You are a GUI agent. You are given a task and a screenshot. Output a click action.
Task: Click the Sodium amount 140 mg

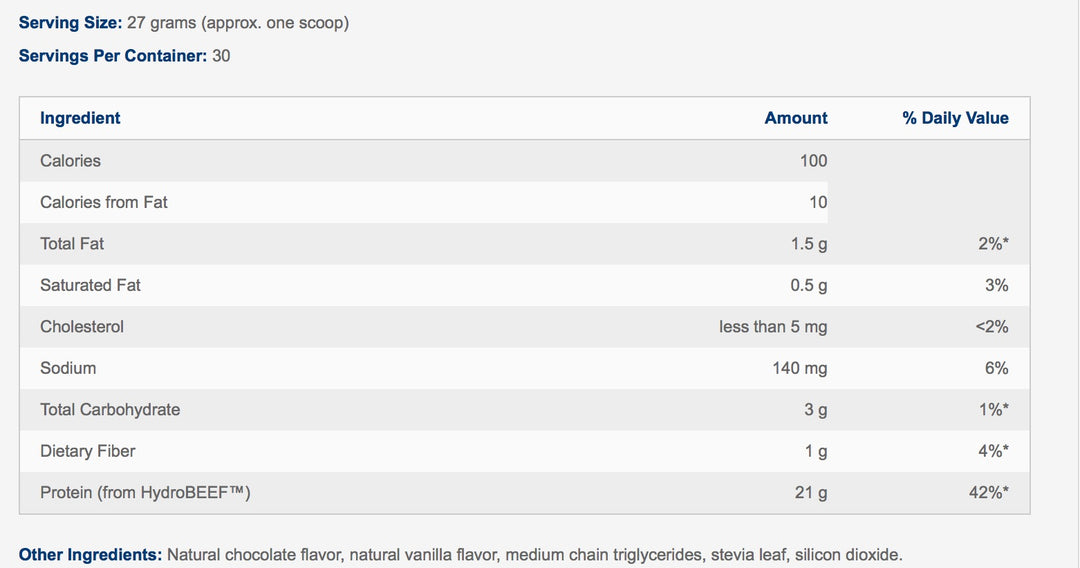(799, 368)
